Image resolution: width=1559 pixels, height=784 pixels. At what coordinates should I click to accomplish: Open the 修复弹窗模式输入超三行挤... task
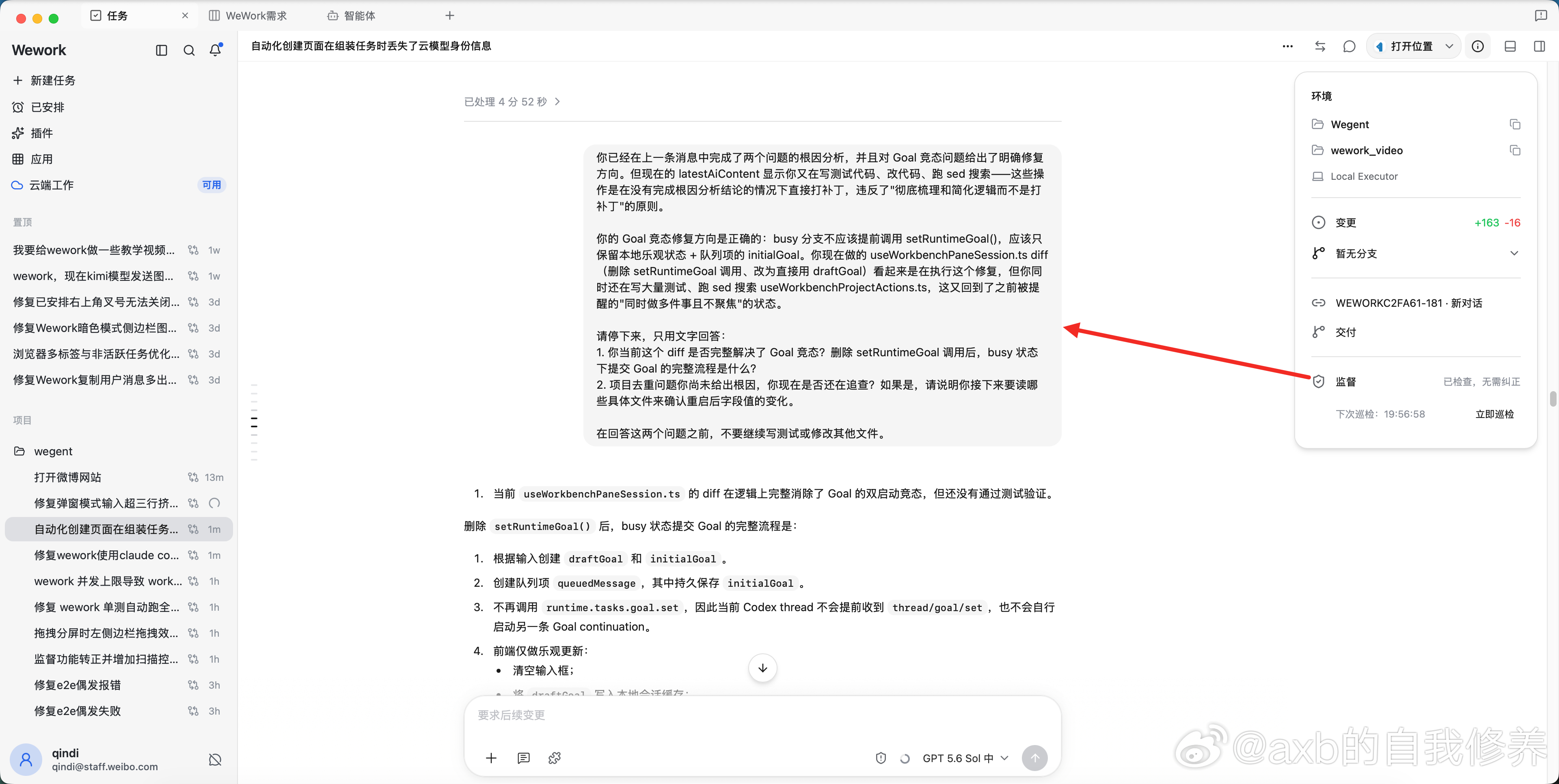point(119,503)
